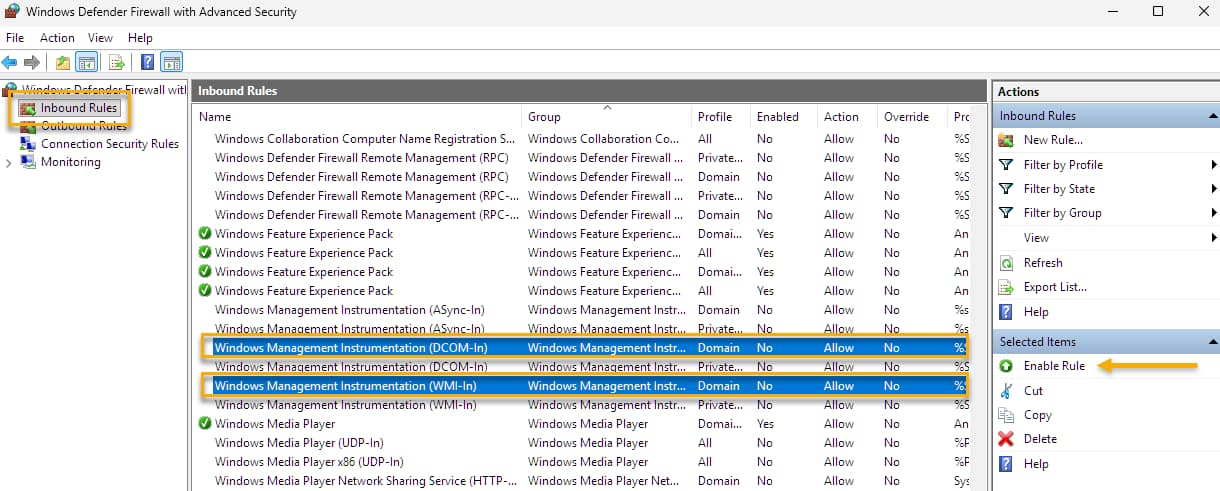Click New Rule... action link
The image size is (1220, 491).
tap(1053, 140)
